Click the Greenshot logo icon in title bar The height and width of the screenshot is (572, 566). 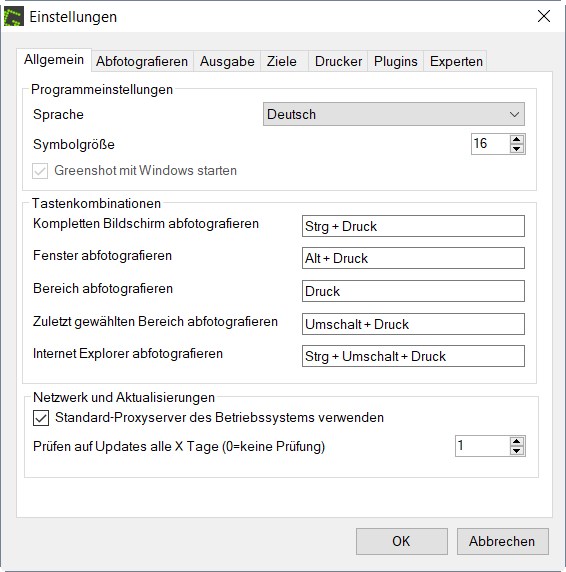[x=13, y=16]
